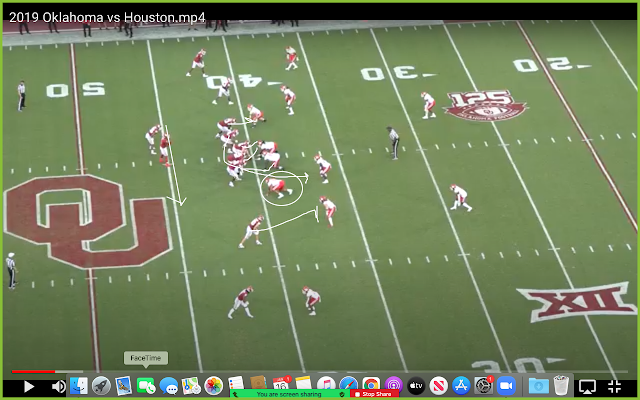Open System Preferences from the Dock
The height and width of the screenshot is (400, 640).
tap(484, 386)
